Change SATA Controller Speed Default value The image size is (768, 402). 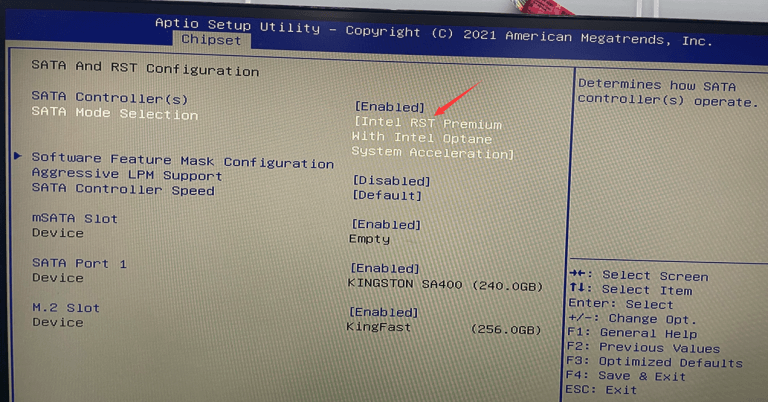coord(387,195)
